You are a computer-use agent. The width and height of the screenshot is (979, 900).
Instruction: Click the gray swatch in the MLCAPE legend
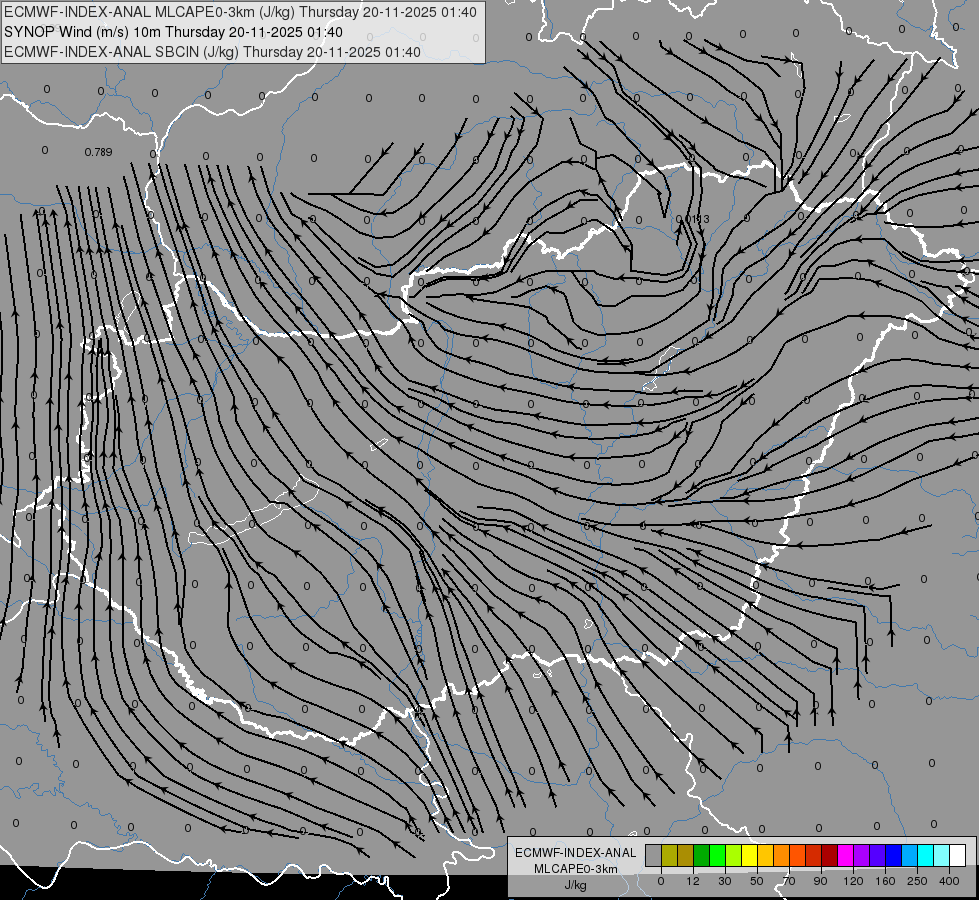[x=654, y=855]
